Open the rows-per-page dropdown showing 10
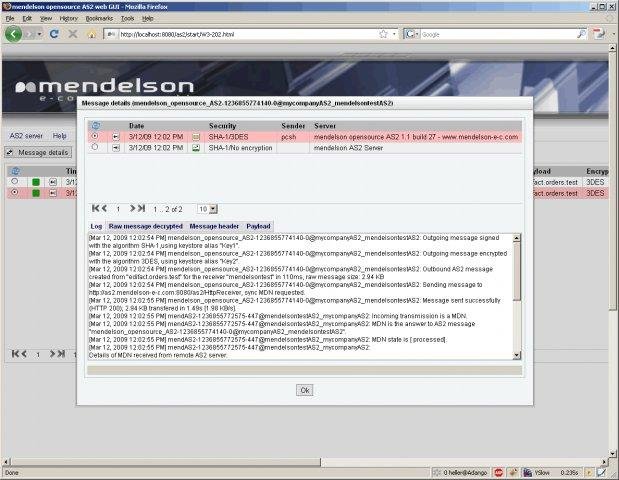The width and height of the screenshot is (619, 480). click(x=207, y=209)
